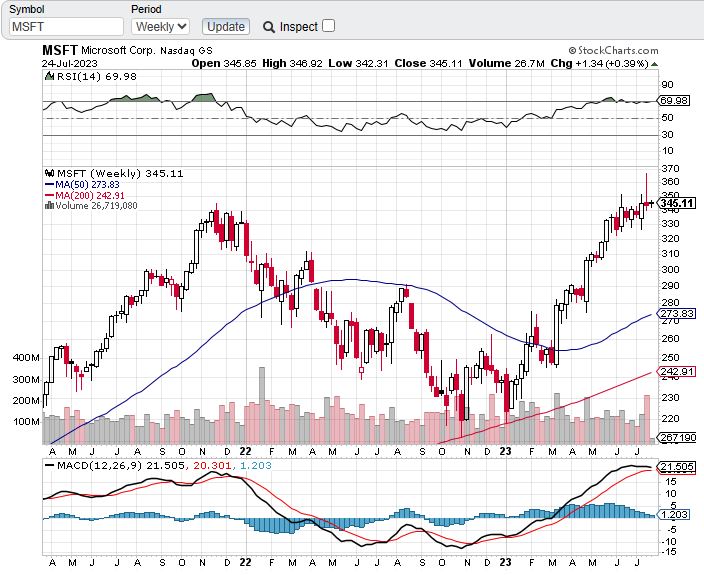Click the RSI(14) indicator legend icon
The image size is (704, 575).
click(49, 76)
